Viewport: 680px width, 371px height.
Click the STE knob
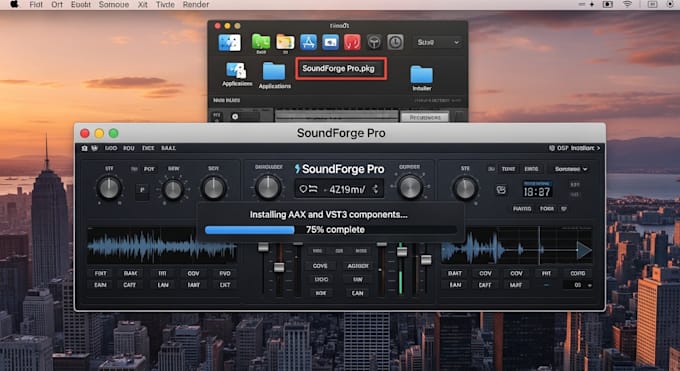point(465,188)
